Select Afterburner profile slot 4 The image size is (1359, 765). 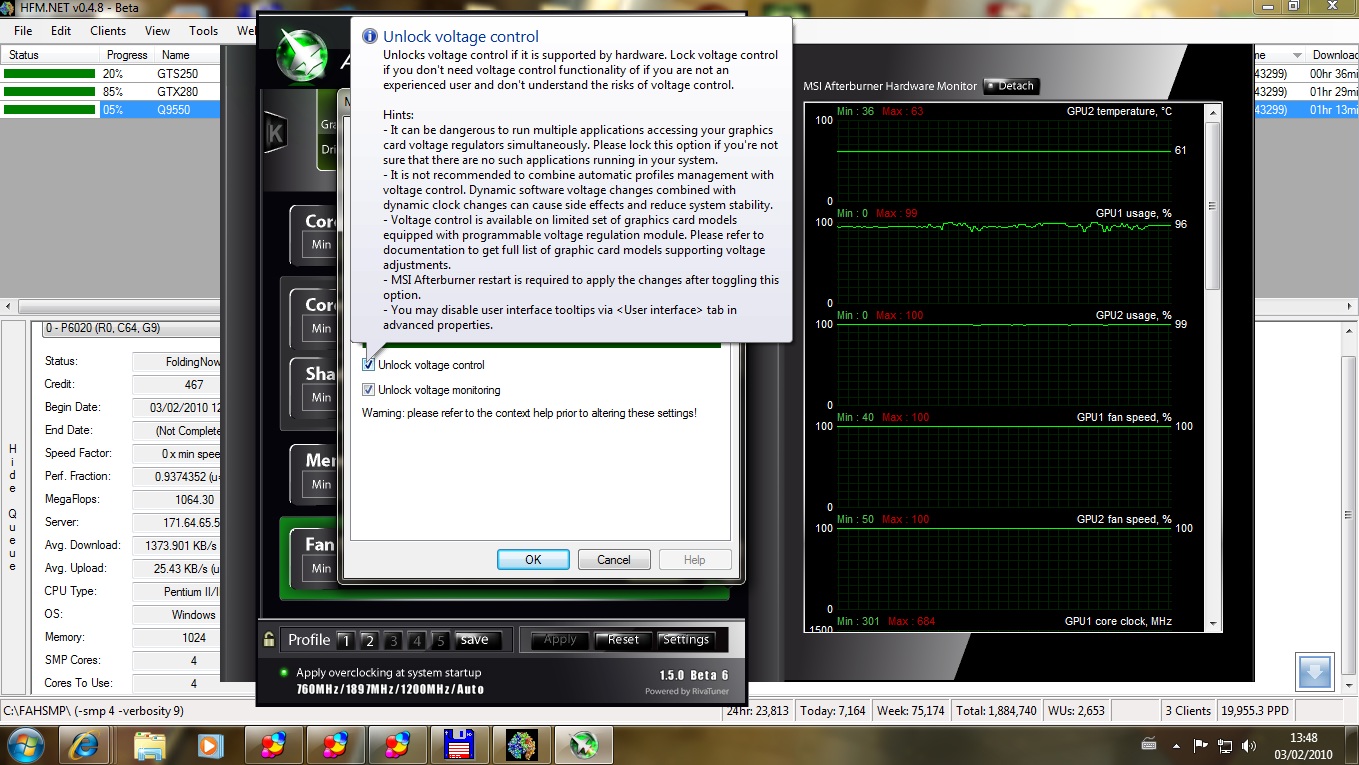coord(417,641)
